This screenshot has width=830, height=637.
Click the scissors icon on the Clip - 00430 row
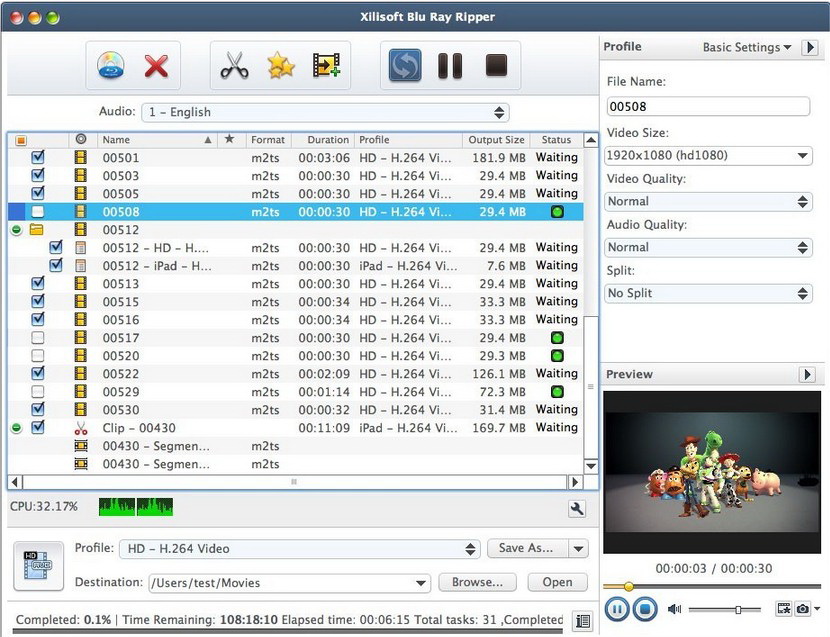(80, 428)
